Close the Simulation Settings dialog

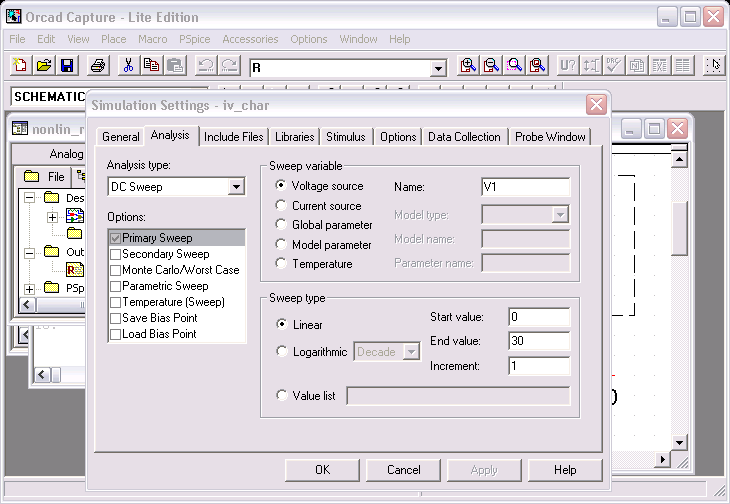pyautogui.click(x=596, y=105)
